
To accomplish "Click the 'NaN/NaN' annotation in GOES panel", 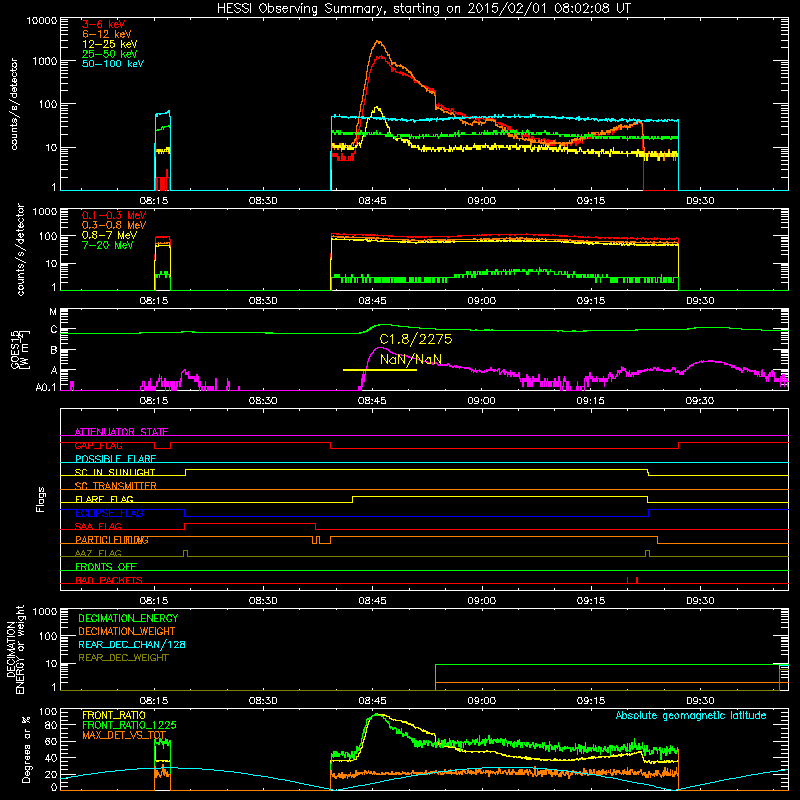I will pos(411,359).
